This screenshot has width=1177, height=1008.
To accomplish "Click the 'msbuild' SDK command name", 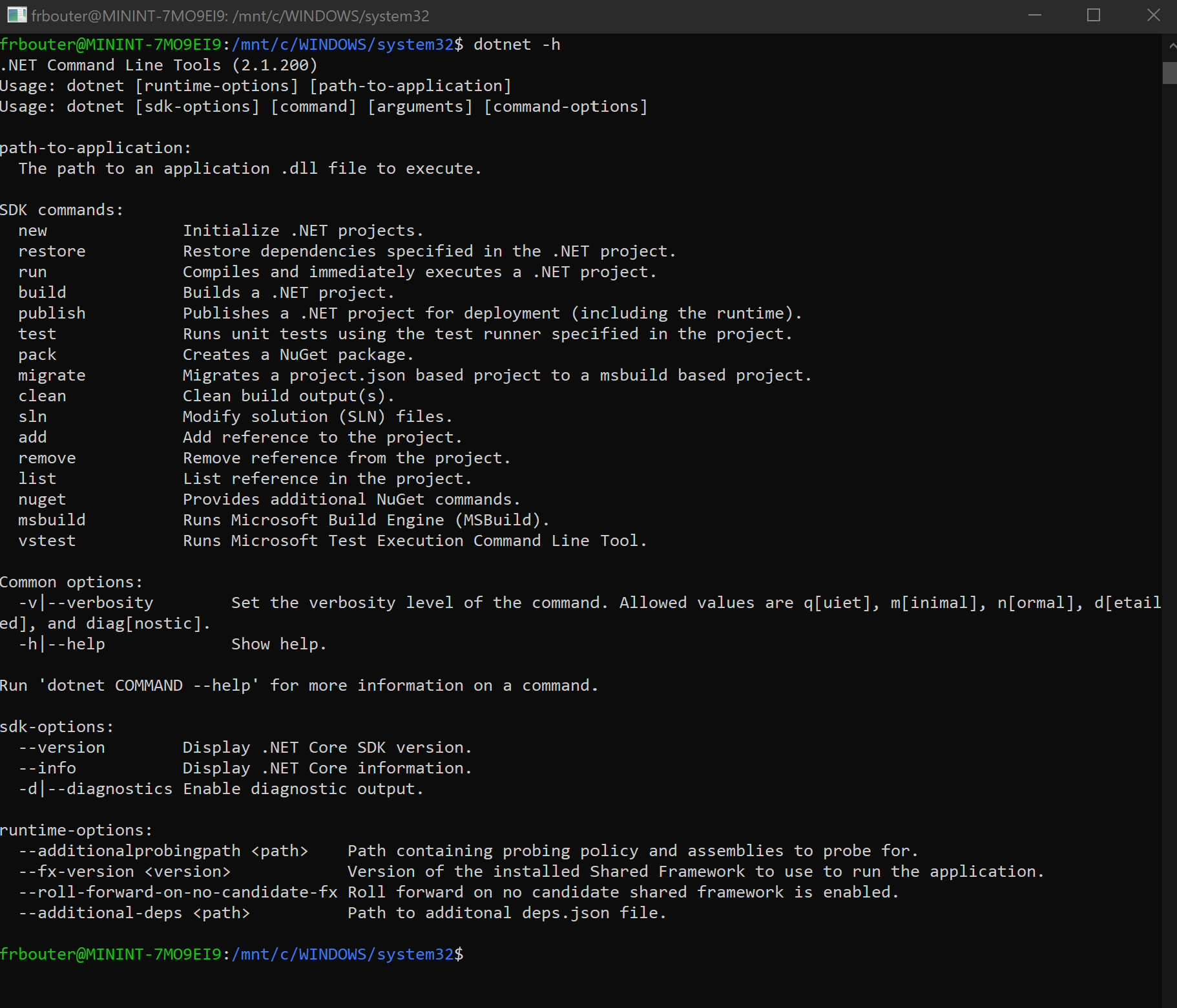I will 52,520.
